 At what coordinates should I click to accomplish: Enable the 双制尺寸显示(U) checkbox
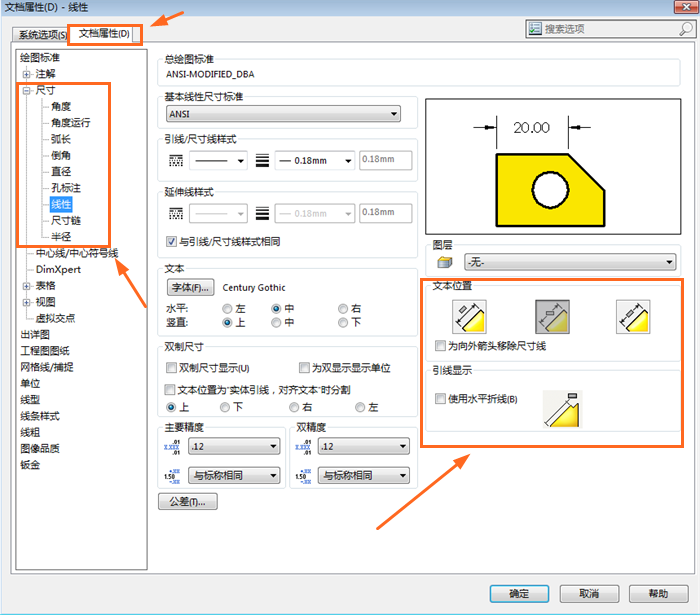[171, 368]
